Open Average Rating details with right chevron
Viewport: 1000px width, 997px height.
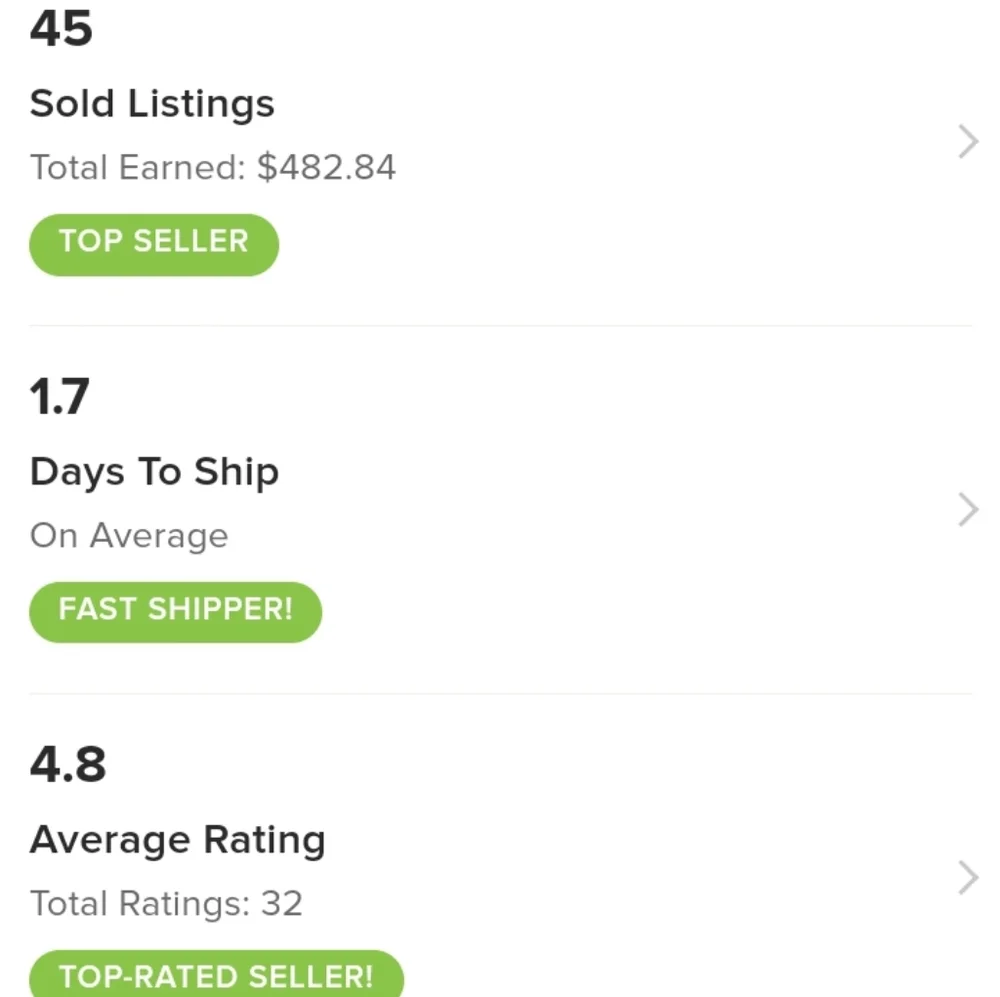coord(967,878)
